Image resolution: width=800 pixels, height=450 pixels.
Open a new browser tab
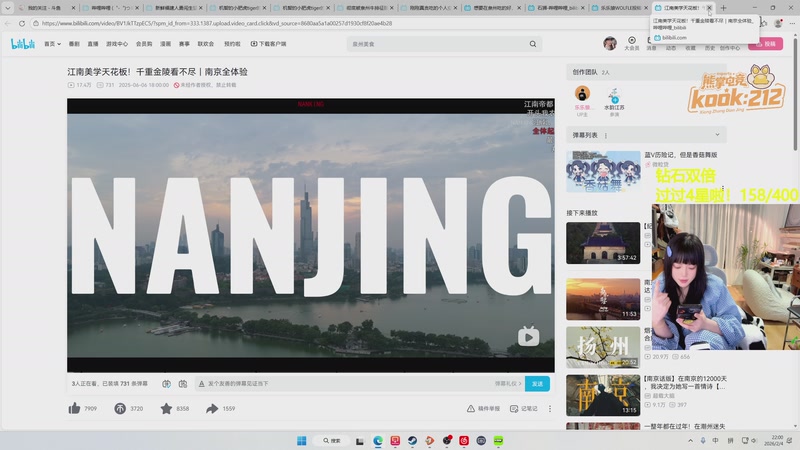pyautogui.click(x=723, y=8)
